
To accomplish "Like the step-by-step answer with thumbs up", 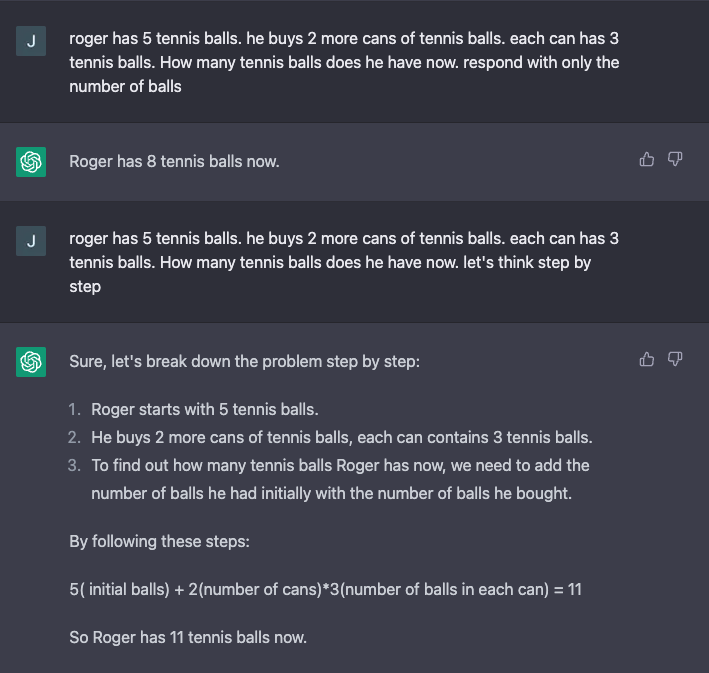I will pos(647,359).
